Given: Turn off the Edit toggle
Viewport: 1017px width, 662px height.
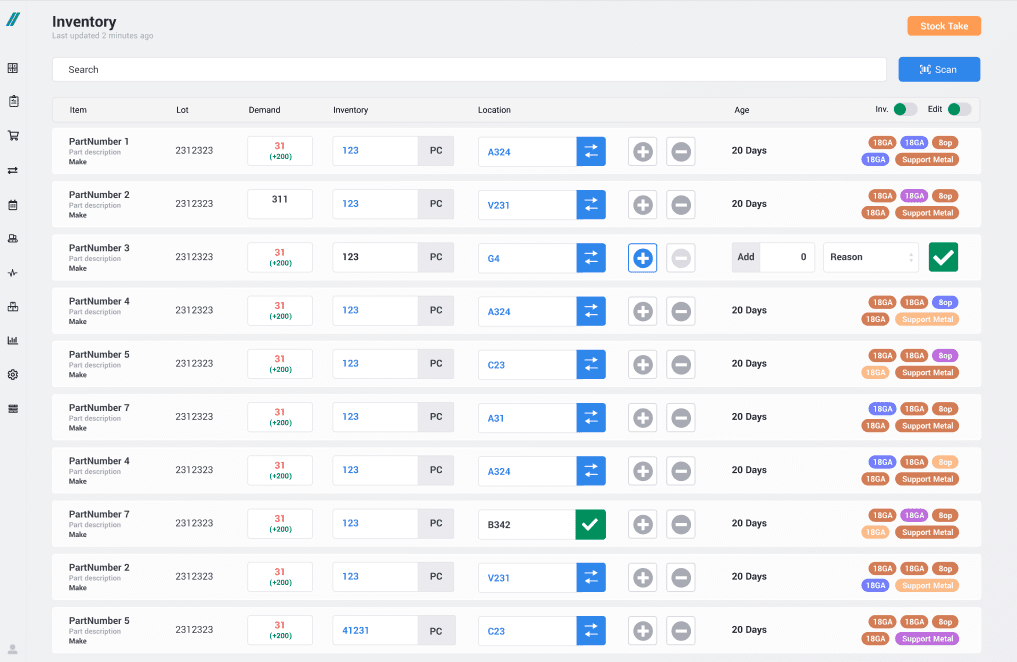Looking at the screenshot, I should tap(958, 110).
